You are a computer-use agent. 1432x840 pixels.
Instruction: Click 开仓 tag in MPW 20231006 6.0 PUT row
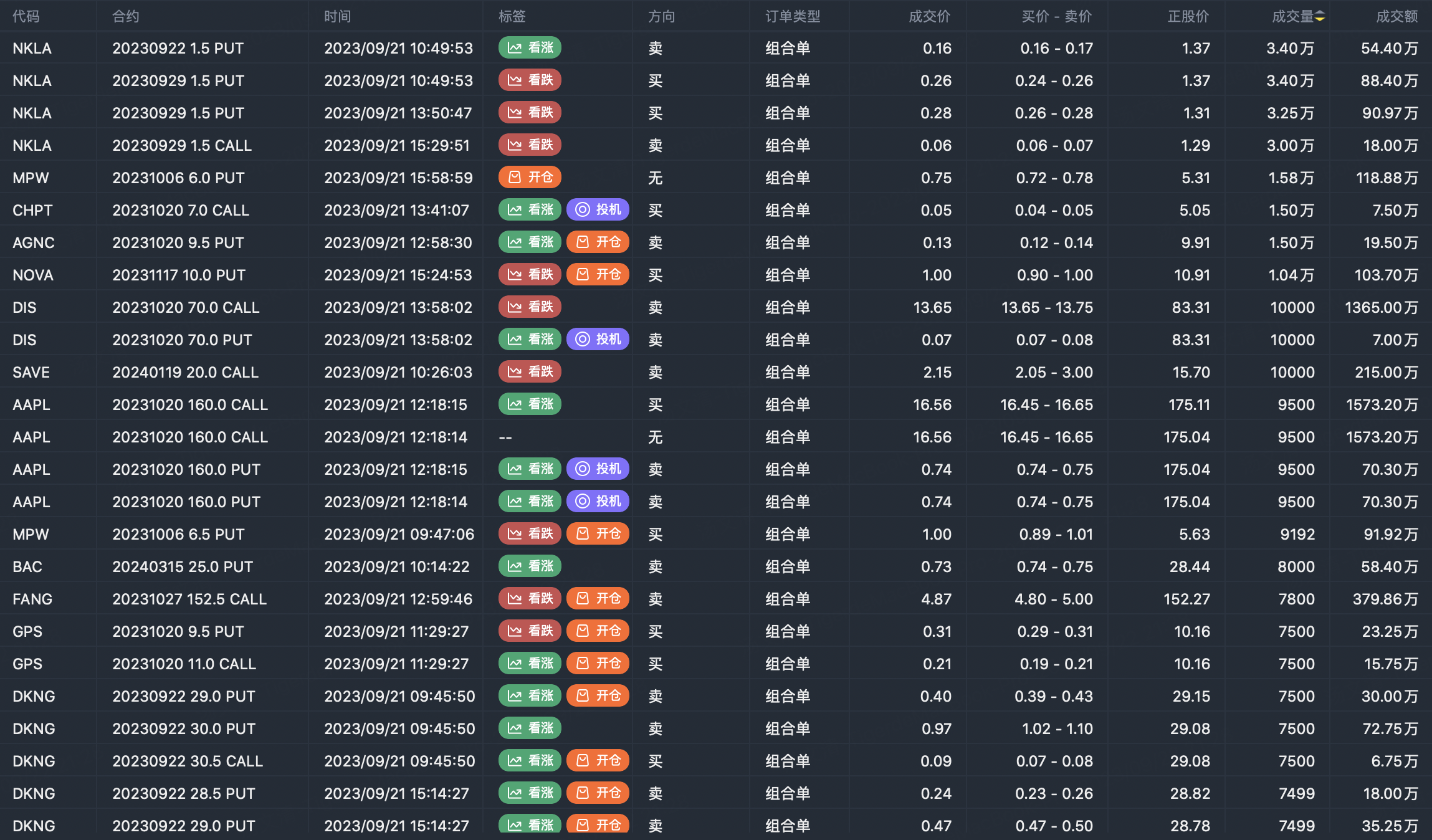(x=530, y=177)
